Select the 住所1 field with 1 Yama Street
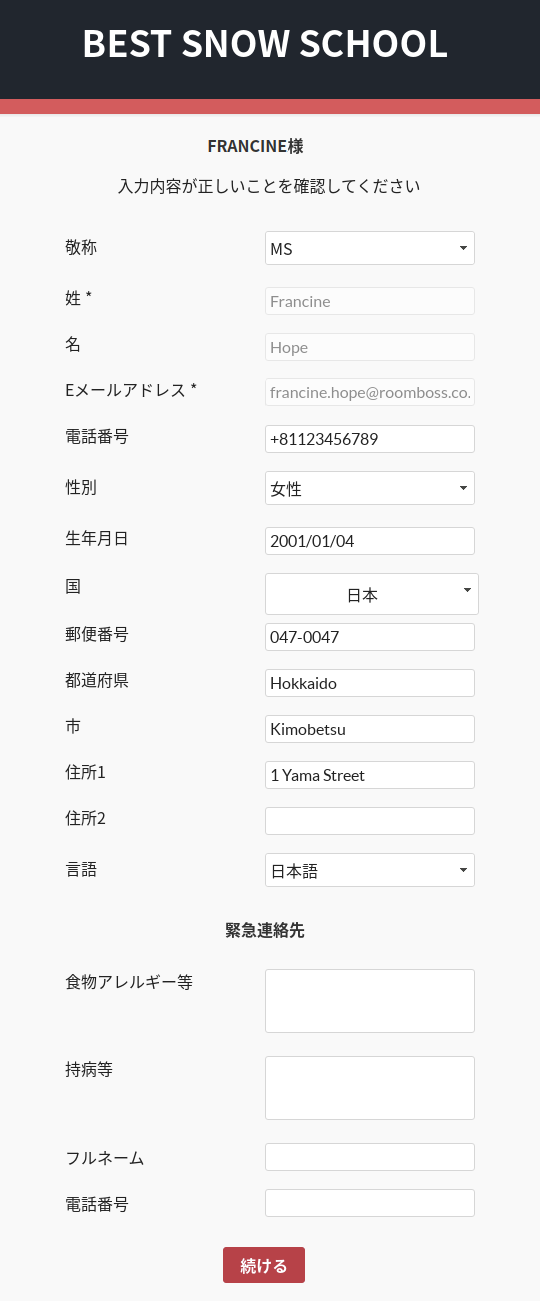 (370, 775)
